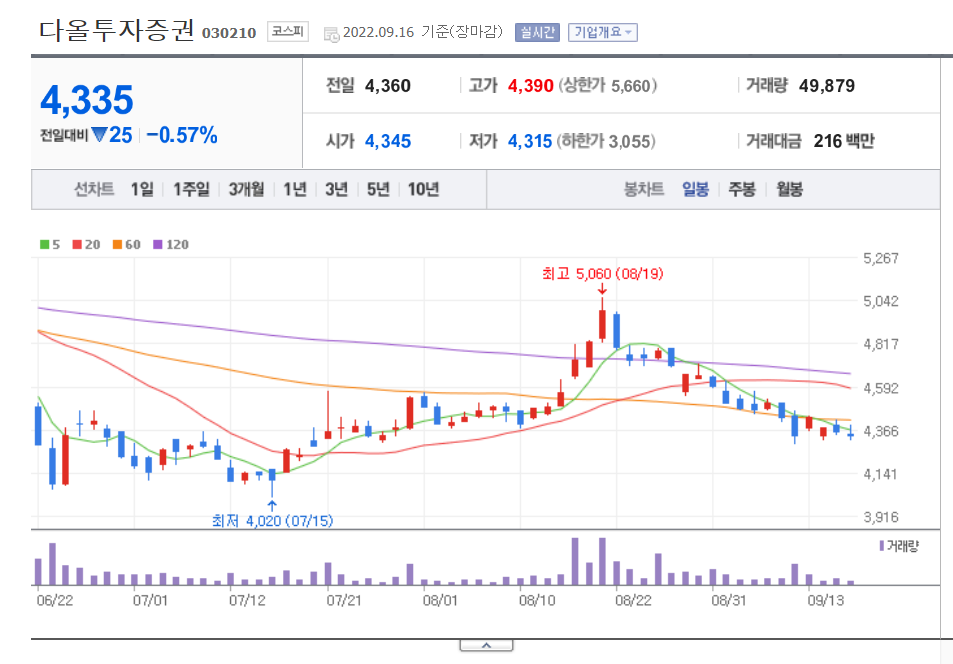Click the change rate −0.57%
Viewport: 953px width, 664px height.
[182, 135]
